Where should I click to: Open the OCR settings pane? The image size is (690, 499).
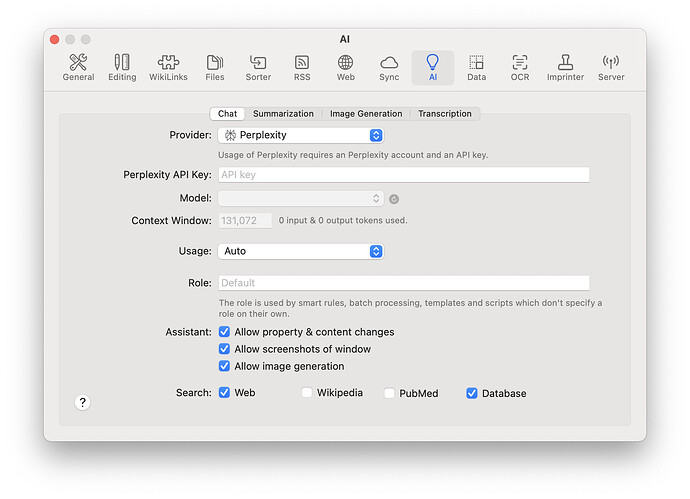[x=520, y=68]
